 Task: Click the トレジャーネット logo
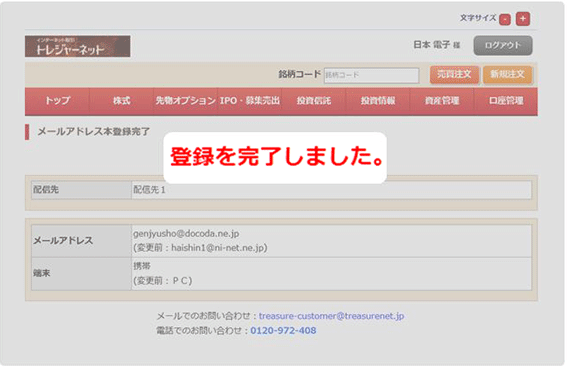(x=78, y=46)
